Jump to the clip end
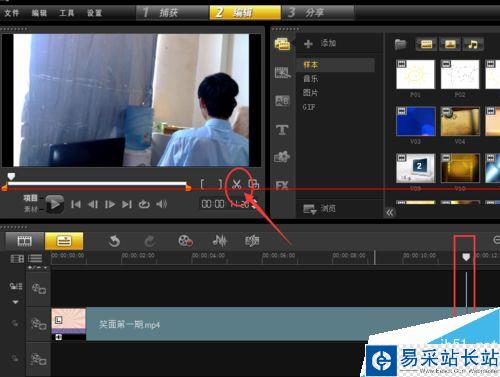The width and height of the screenshot is (500, 377). [127, 204]
